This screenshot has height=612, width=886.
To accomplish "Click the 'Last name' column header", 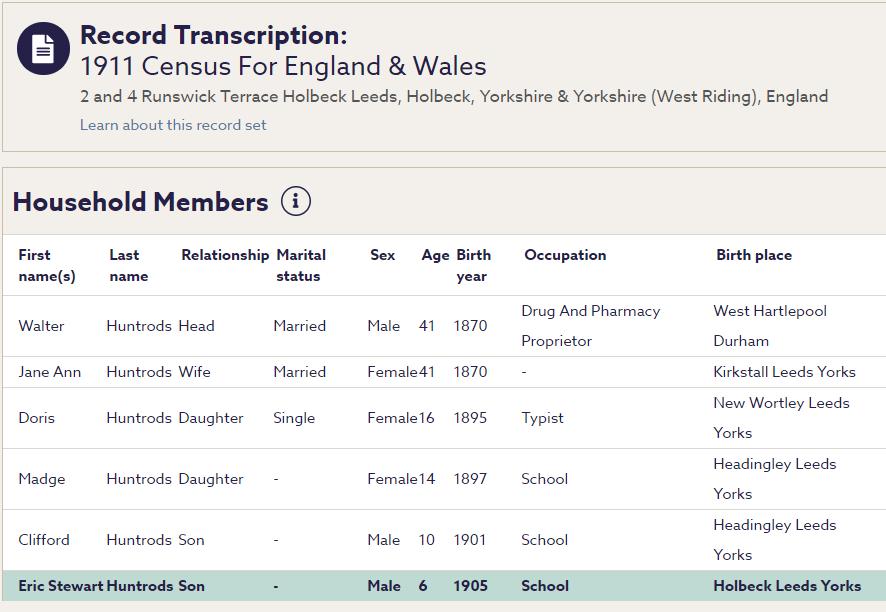I will [x=128, y=265].
